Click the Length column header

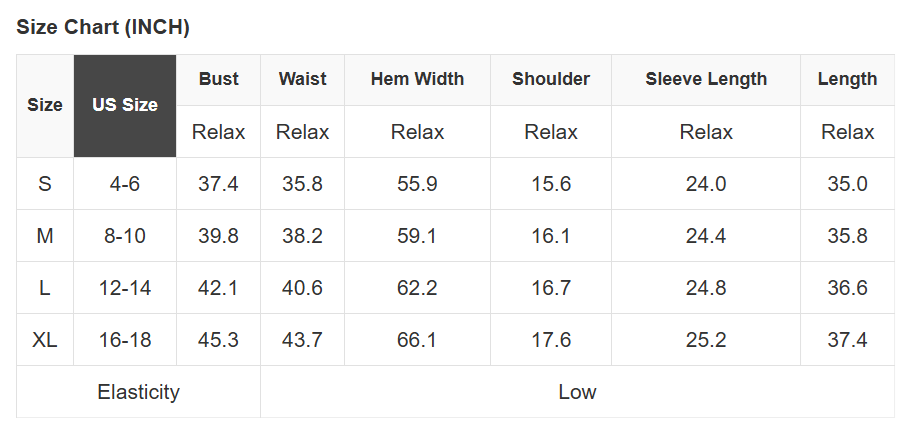pyautogui.click(x=847, y=79)
